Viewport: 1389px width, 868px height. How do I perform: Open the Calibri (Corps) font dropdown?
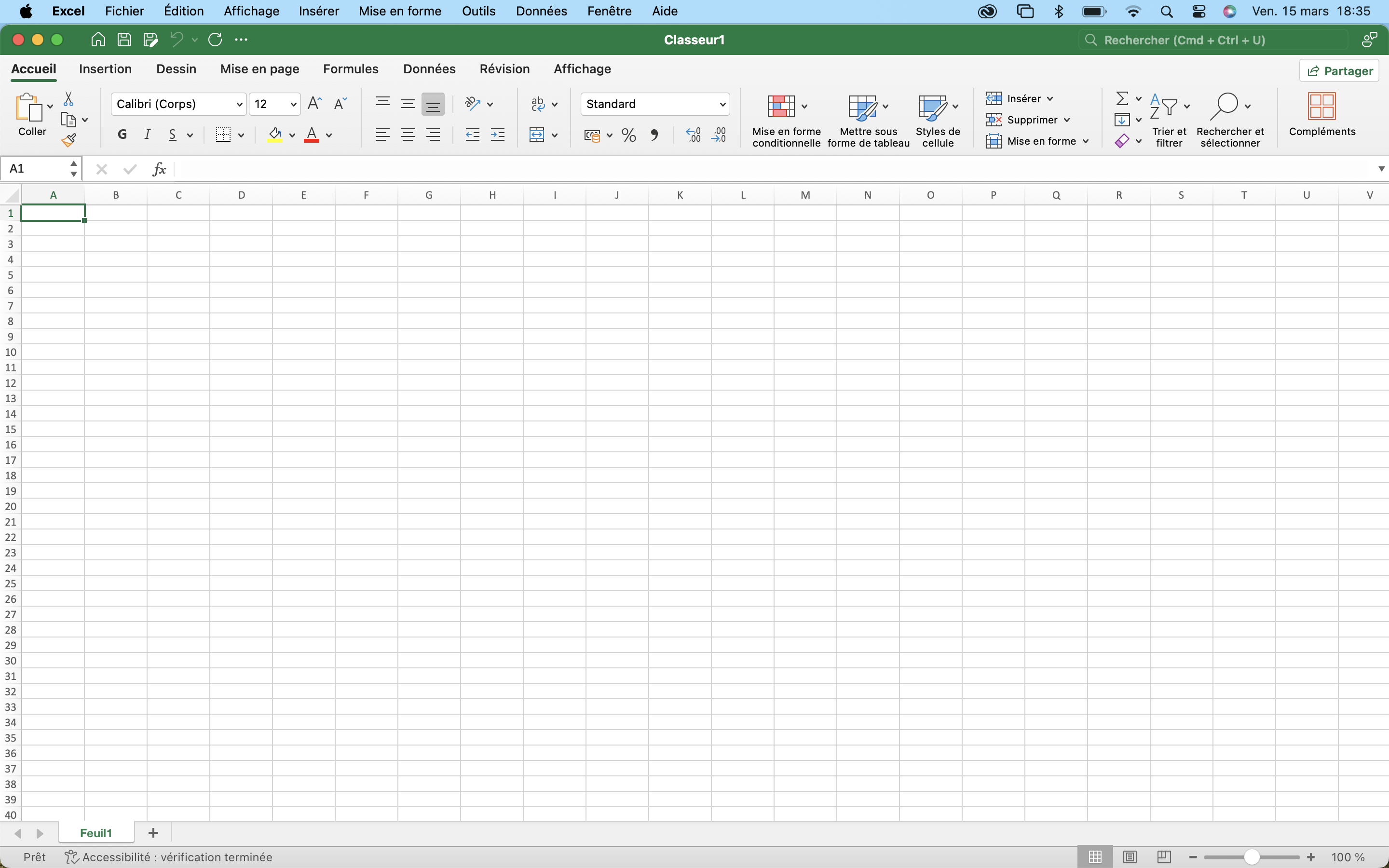(239, 105)
